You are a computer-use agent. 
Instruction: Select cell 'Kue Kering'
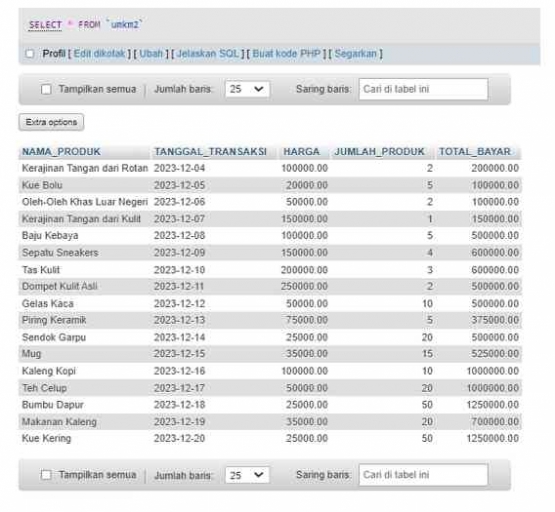[x=46, y=438]
